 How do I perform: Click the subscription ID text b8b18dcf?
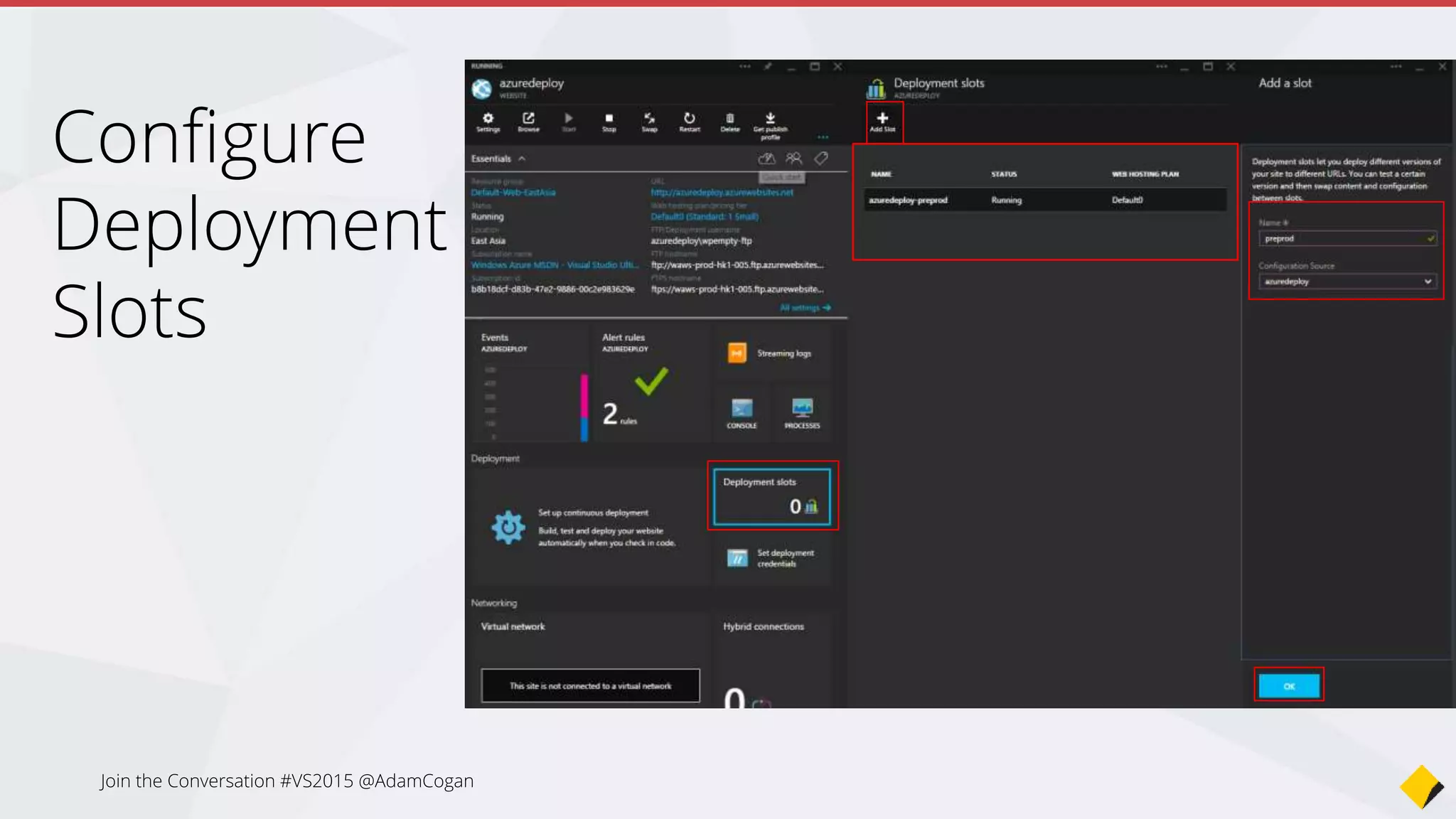click(x=552, y=289)
